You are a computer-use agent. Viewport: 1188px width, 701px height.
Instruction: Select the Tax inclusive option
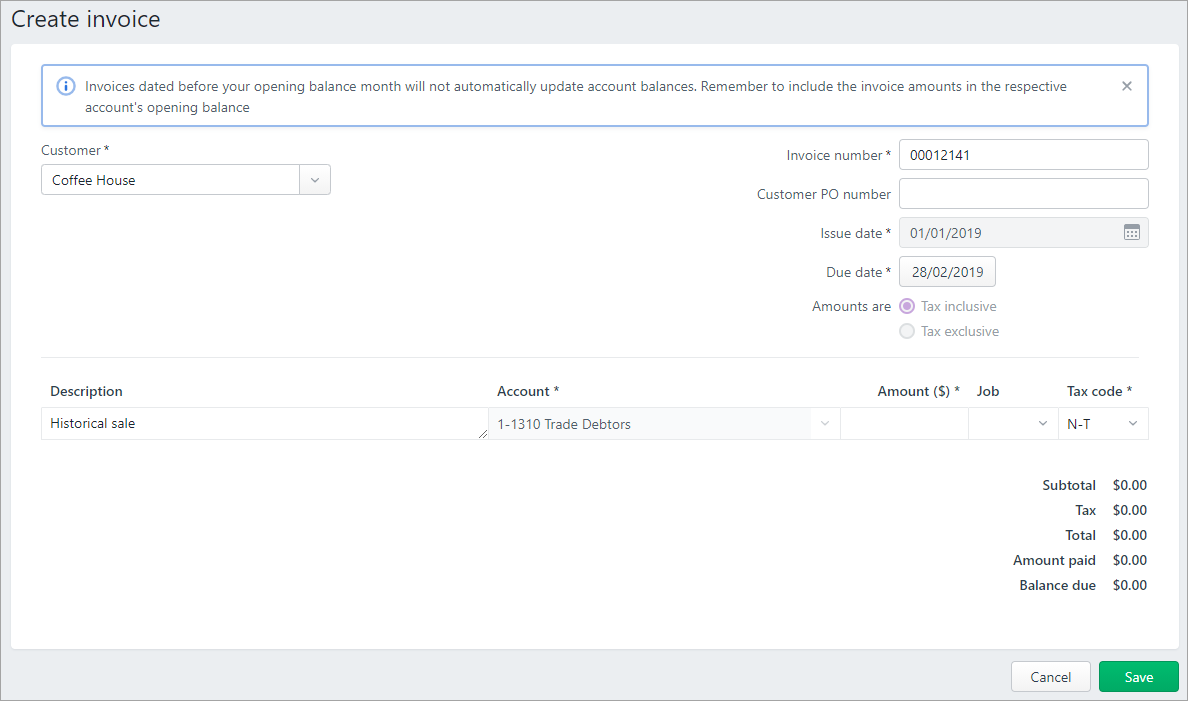906,306
